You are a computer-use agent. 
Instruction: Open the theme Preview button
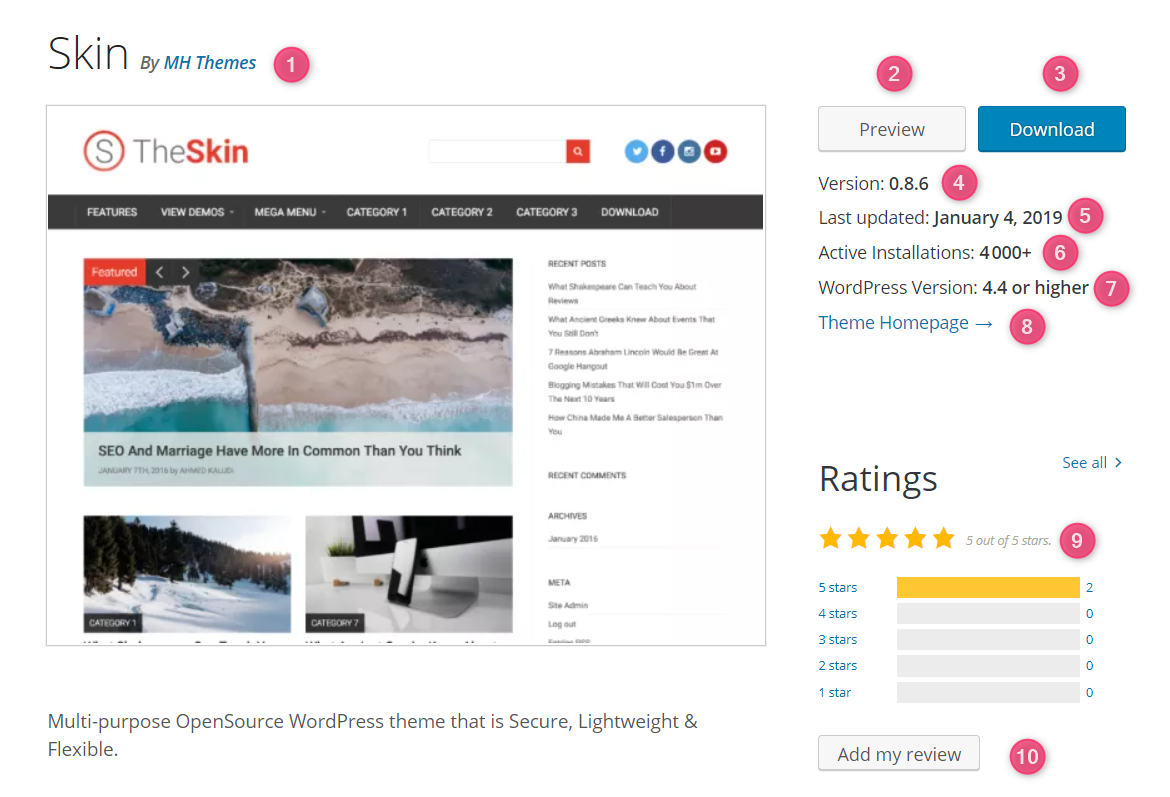892,129
